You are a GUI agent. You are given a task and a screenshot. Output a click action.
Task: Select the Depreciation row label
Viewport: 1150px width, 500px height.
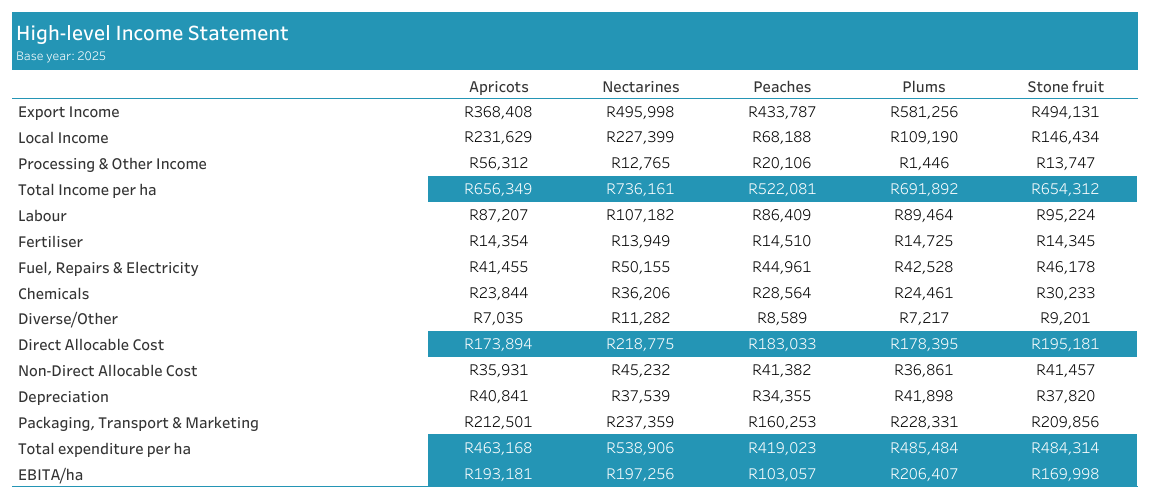[x=63, y=397]
